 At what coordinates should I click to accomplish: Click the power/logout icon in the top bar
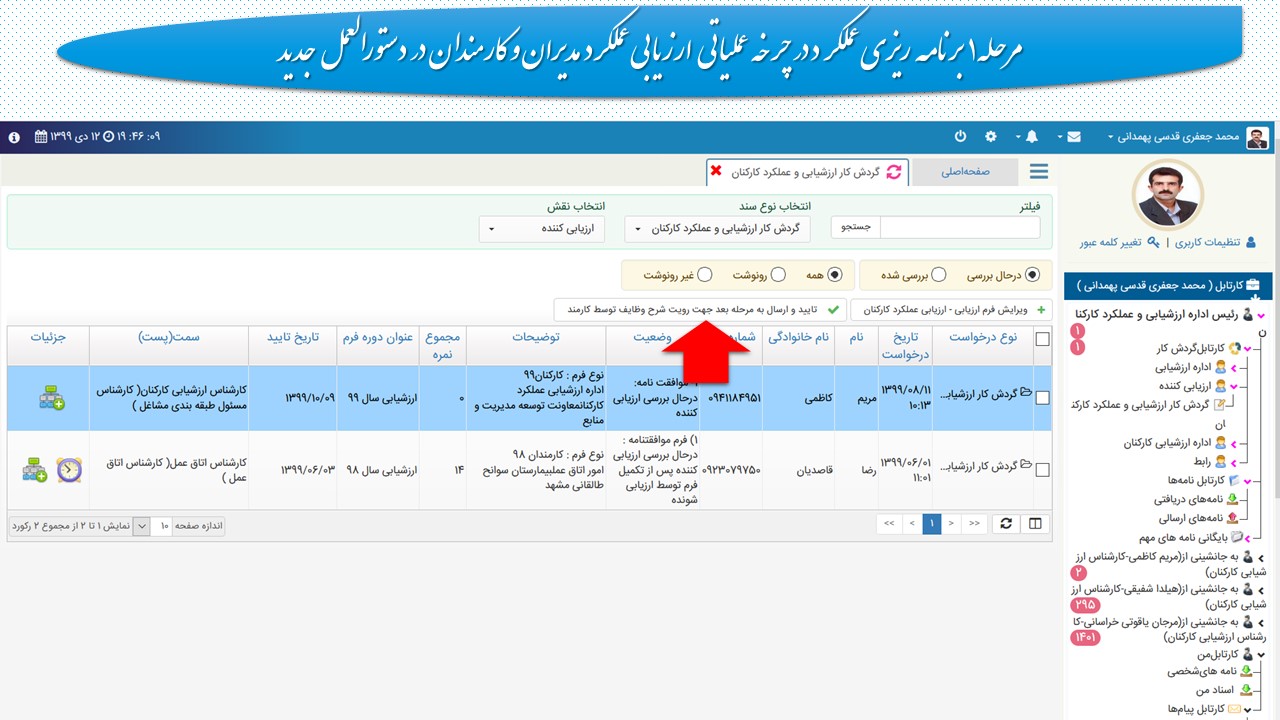click(x=960, y=136)
